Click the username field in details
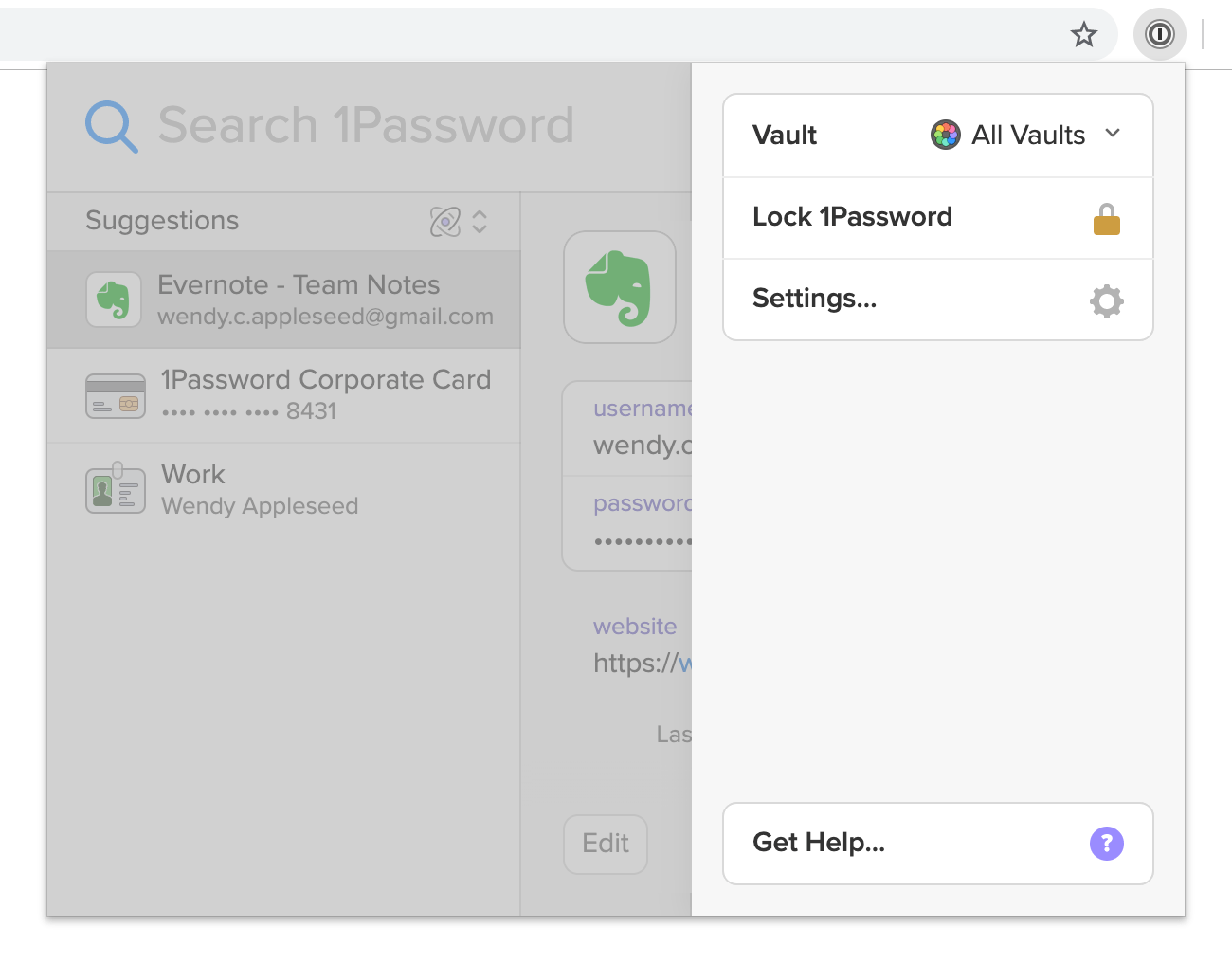 click(627, 428)
